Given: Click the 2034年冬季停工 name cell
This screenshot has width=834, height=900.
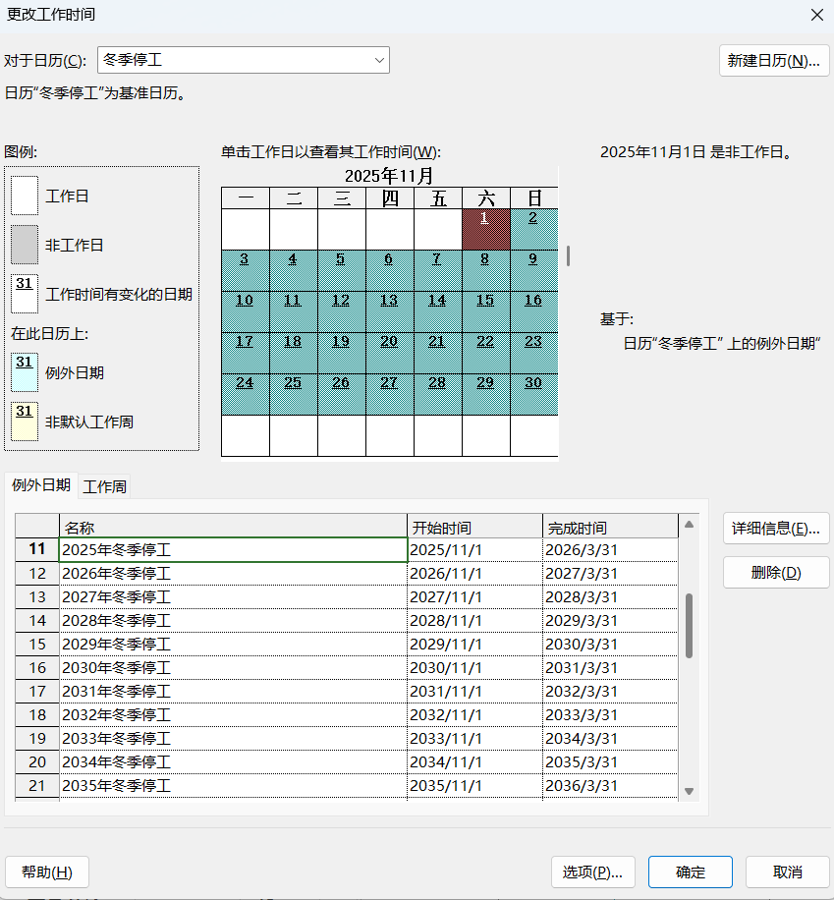Looking at the screenshot, I should 233,762.
